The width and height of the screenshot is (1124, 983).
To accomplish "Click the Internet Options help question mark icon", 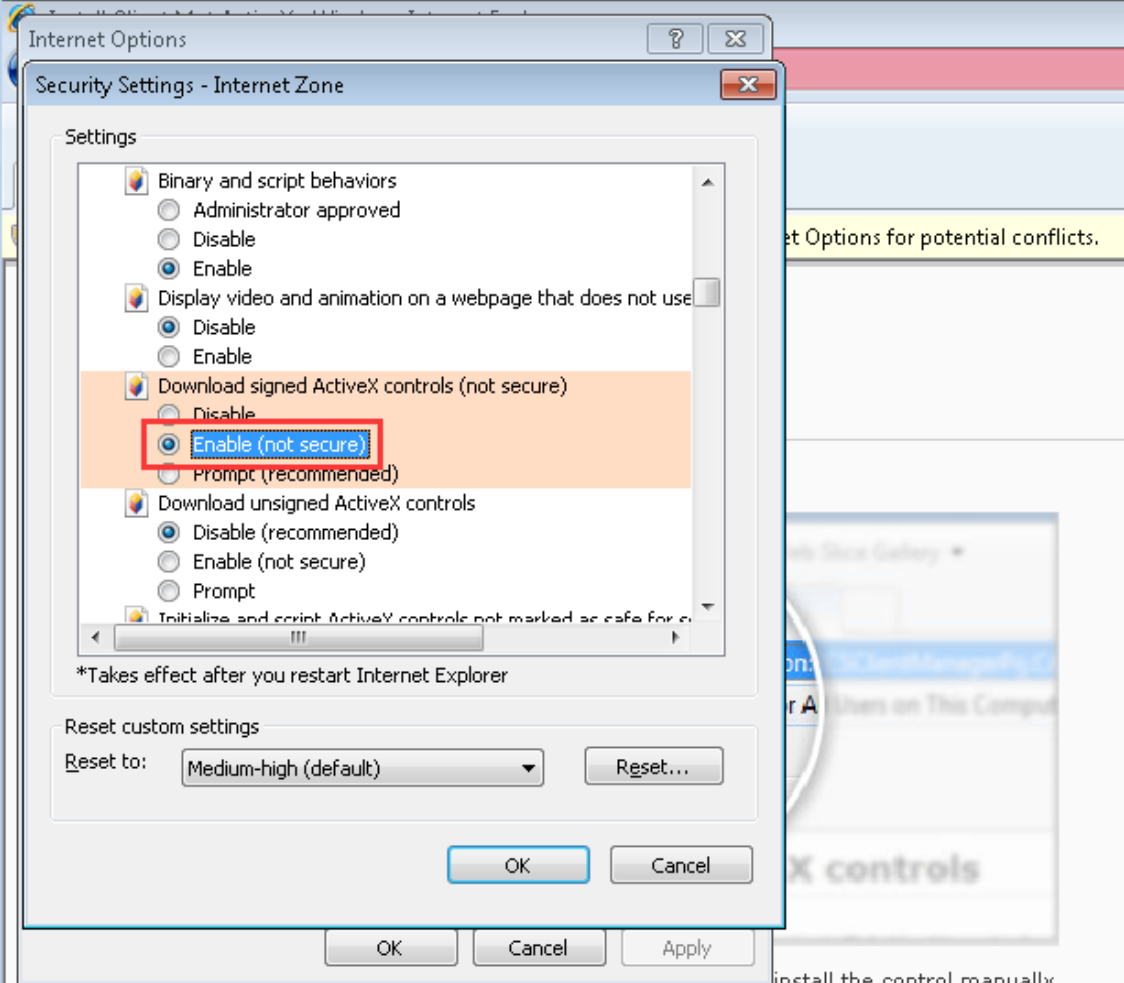I will coord(675,39).
